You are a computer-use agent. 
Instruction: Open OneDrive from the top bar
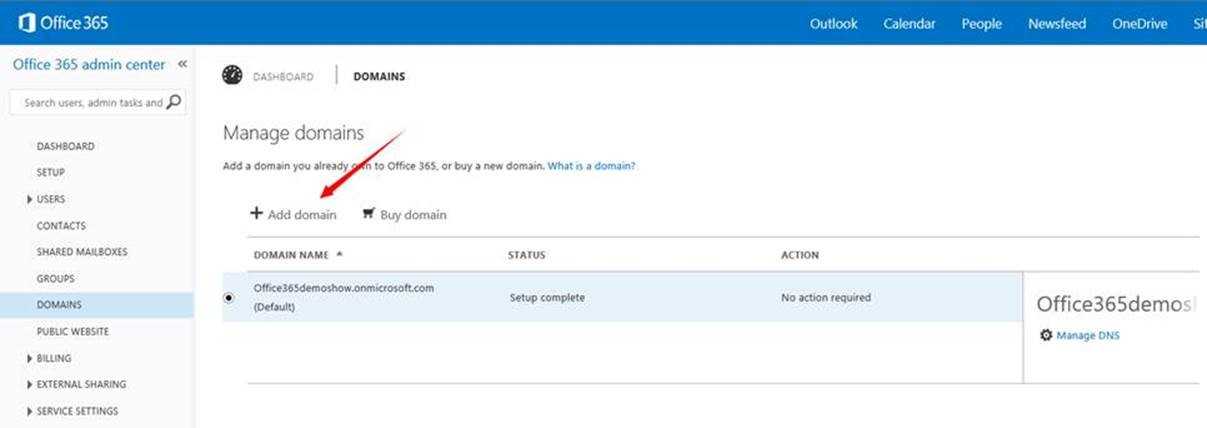click(1140, 24)
